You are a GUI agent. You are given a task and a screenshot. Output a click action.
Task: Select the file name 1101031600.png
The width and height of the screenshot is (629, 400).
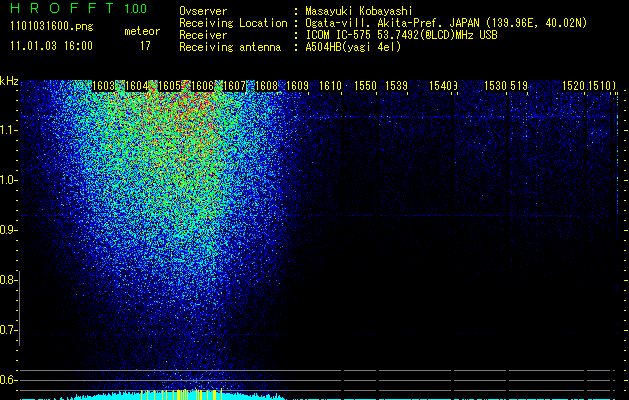point(52,27)
